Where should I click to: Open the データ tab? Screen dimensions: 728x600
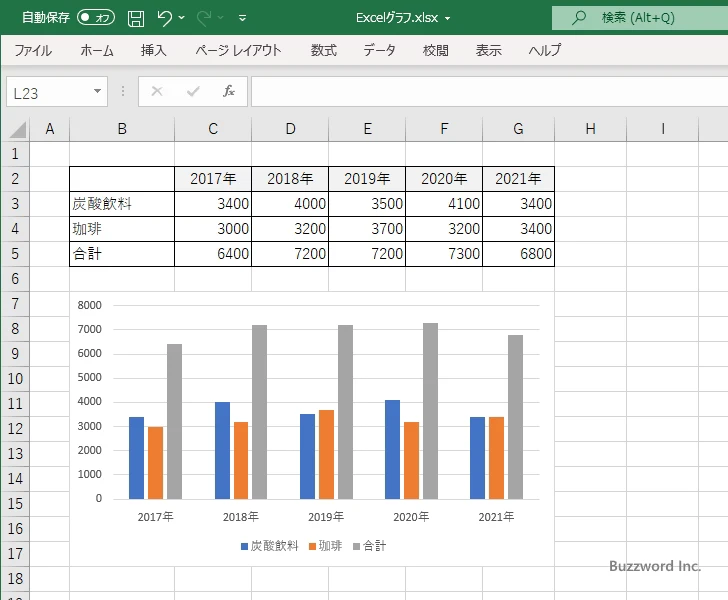click(x=379, y=50)
